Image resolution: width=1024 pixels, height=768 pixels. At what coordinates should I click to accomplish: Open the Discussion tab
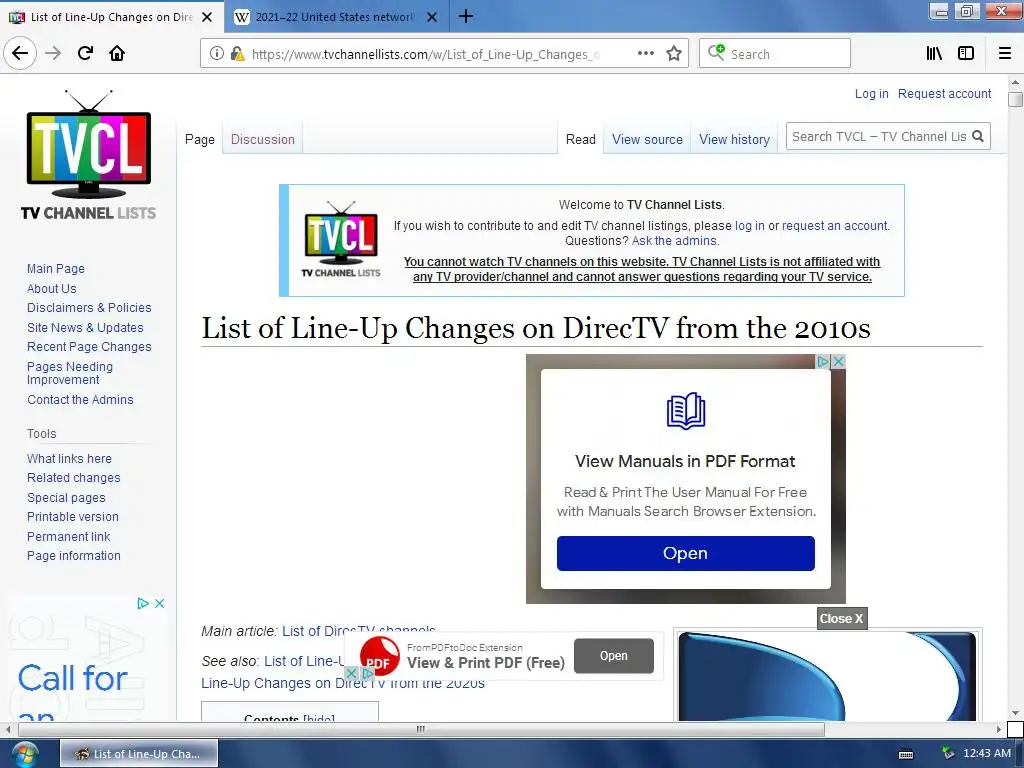(x=263, y=139)
